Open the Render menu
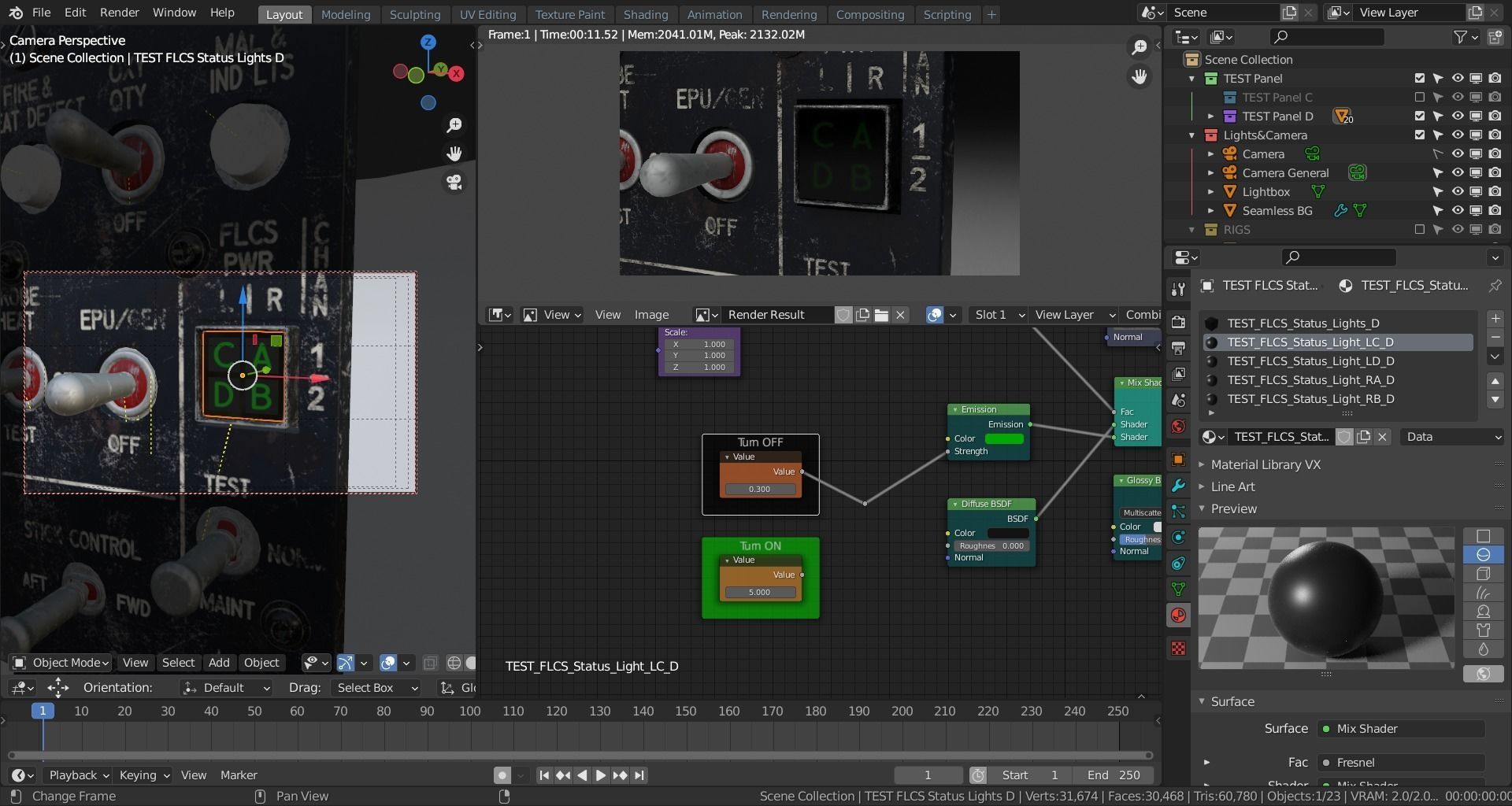 point(119,13)
